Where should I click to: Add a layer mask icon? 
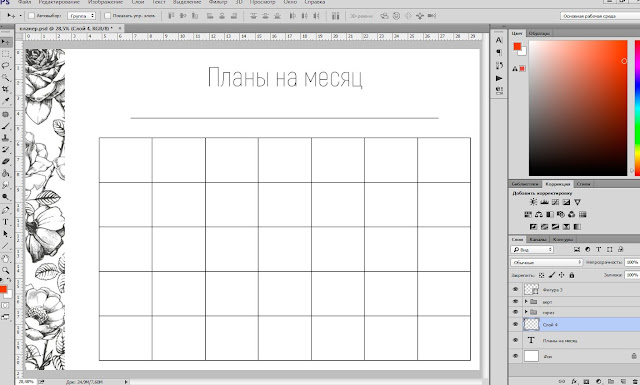(x=587, y=381)
